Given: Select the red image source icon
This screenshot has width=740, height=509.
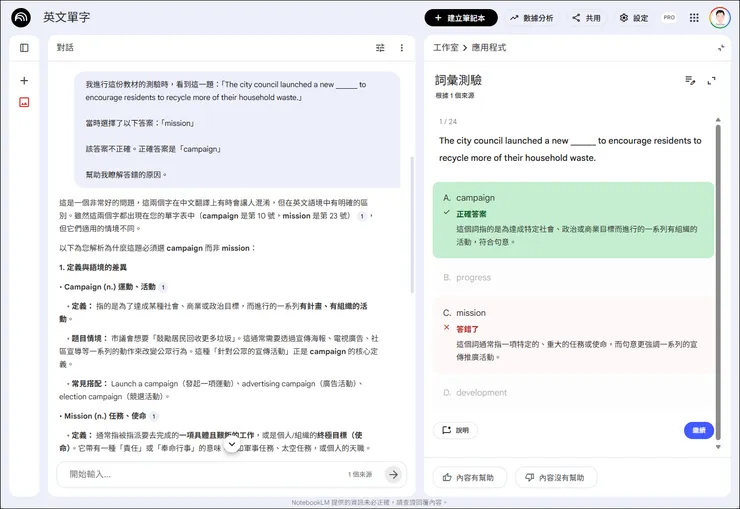Looking at the screenshot, I should click(24, 102).
